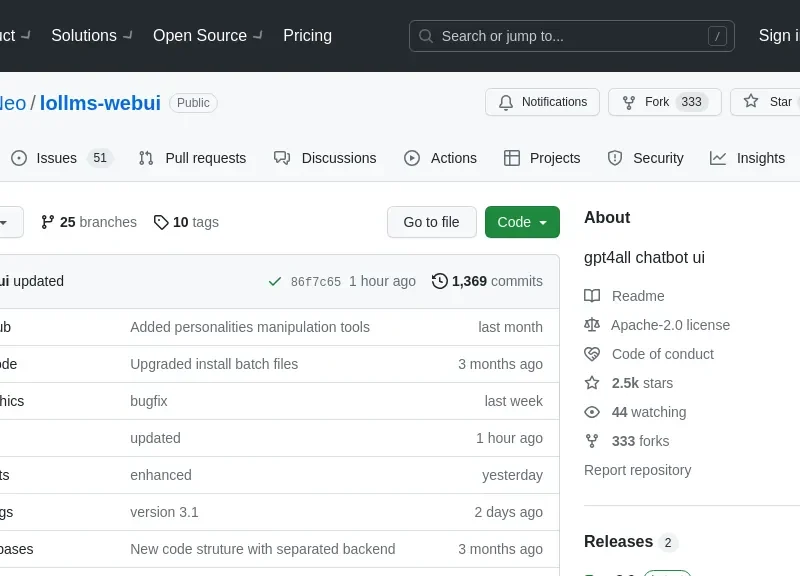Expand the Solutions menu

[x=92, y=36]
